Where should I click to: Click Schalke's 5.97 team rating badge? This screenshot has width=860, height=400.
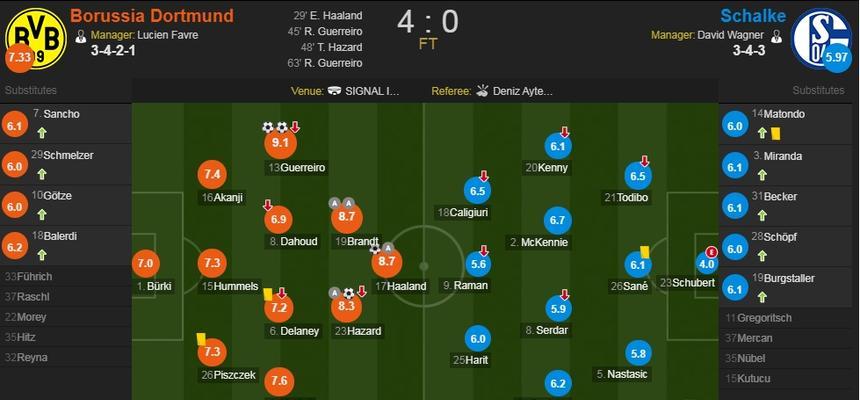click(837, 57)
